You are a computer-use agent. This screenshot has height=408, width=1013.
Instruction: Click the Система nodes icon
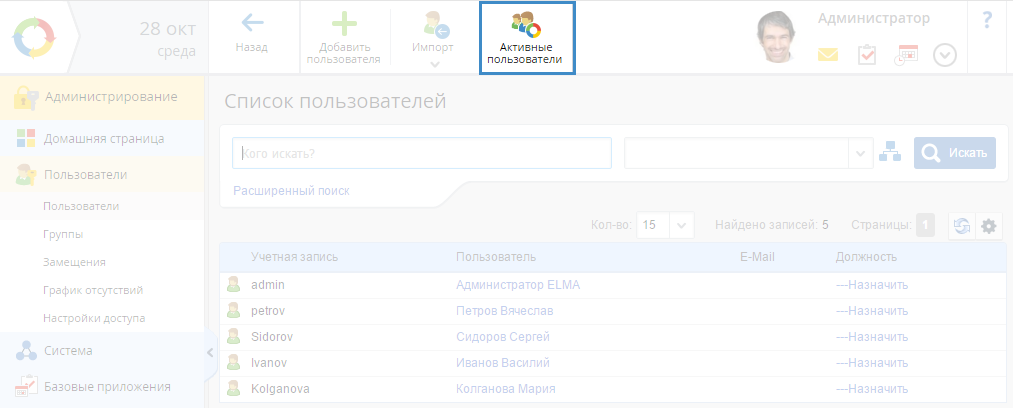26,351
